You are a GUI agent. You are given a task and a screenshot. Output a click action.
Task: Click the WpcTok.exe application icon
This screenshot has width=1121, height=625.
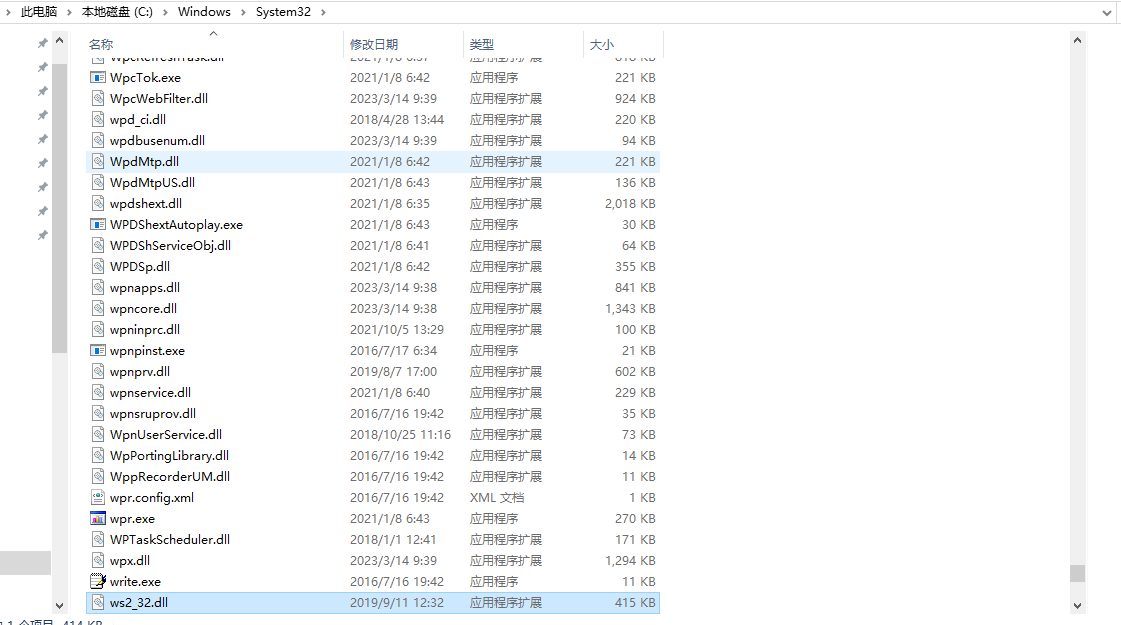[97, 77]
